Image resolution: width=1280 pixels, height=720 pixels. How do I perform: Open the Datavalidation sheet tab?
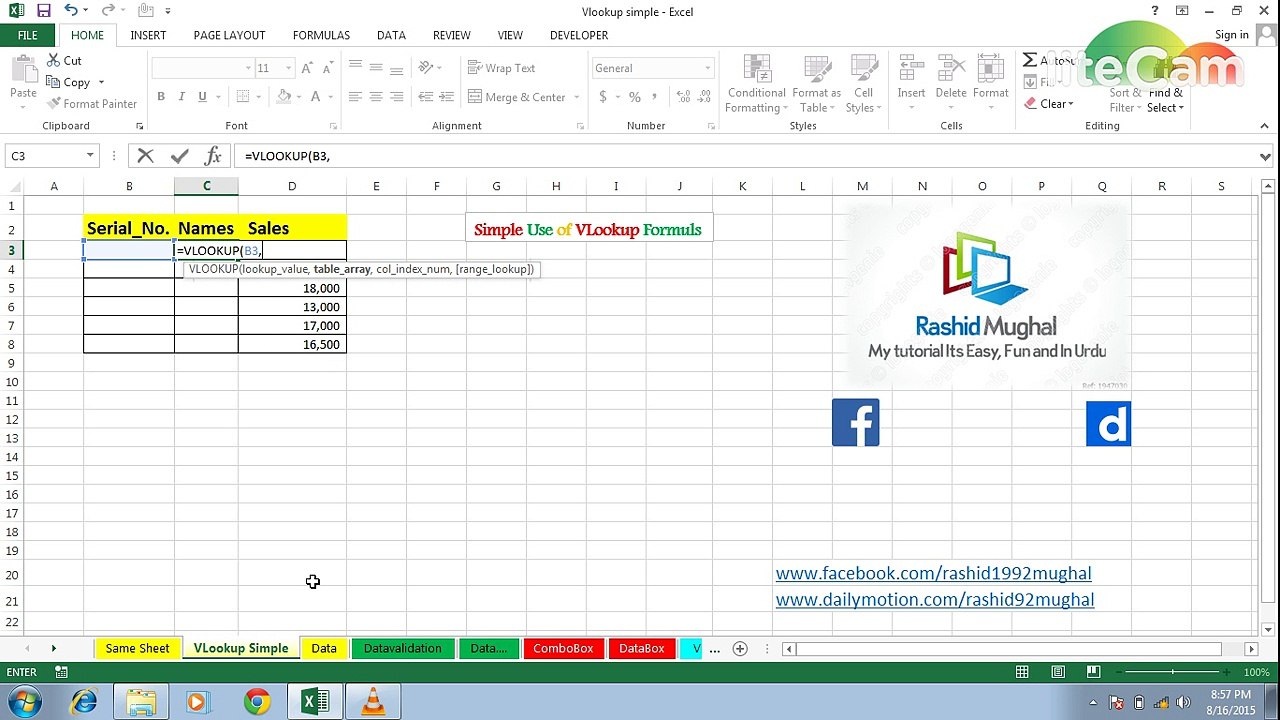coord(402,649)
